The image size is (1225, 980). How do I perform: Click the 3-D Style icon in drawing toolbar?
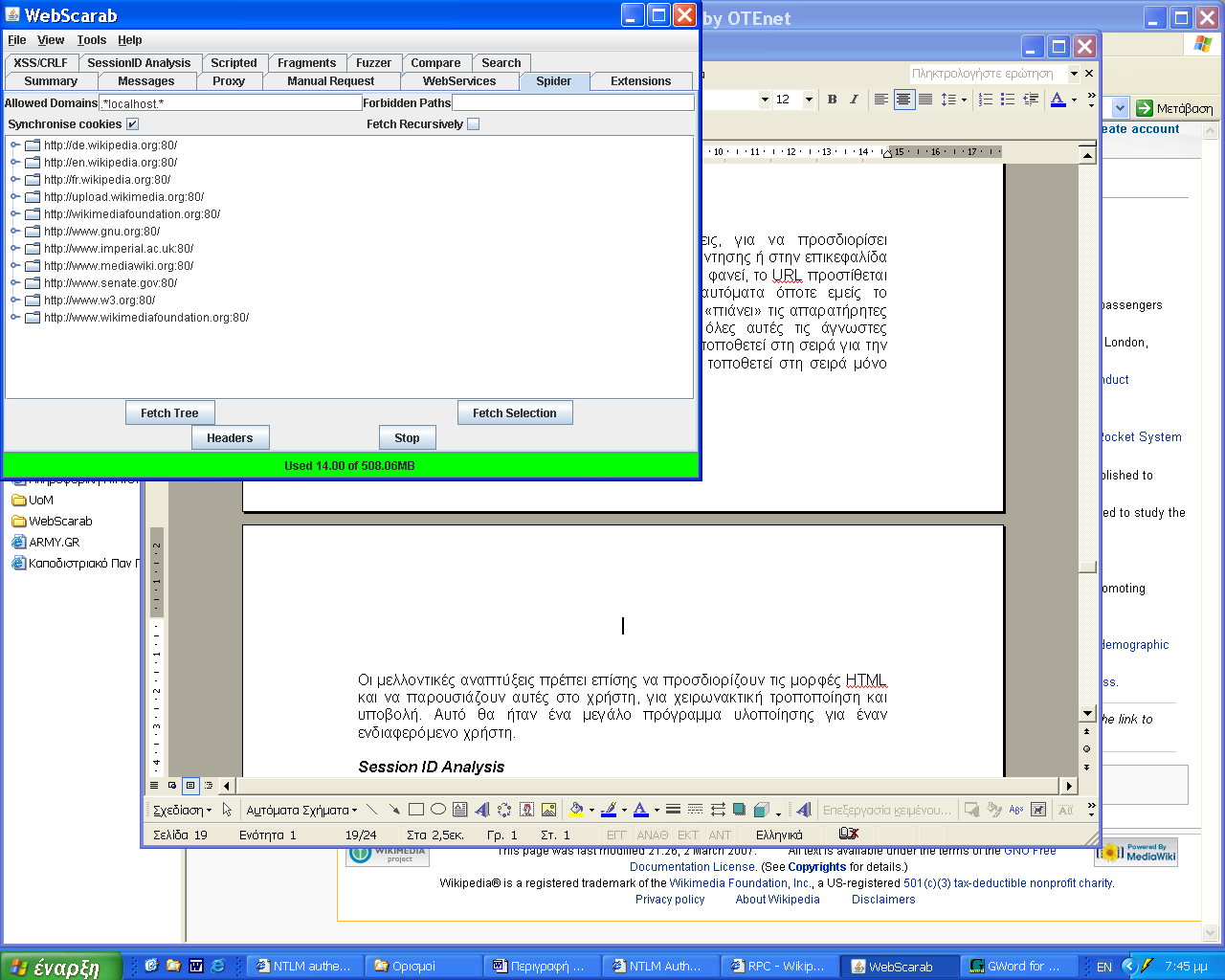[x=762, y=810]
